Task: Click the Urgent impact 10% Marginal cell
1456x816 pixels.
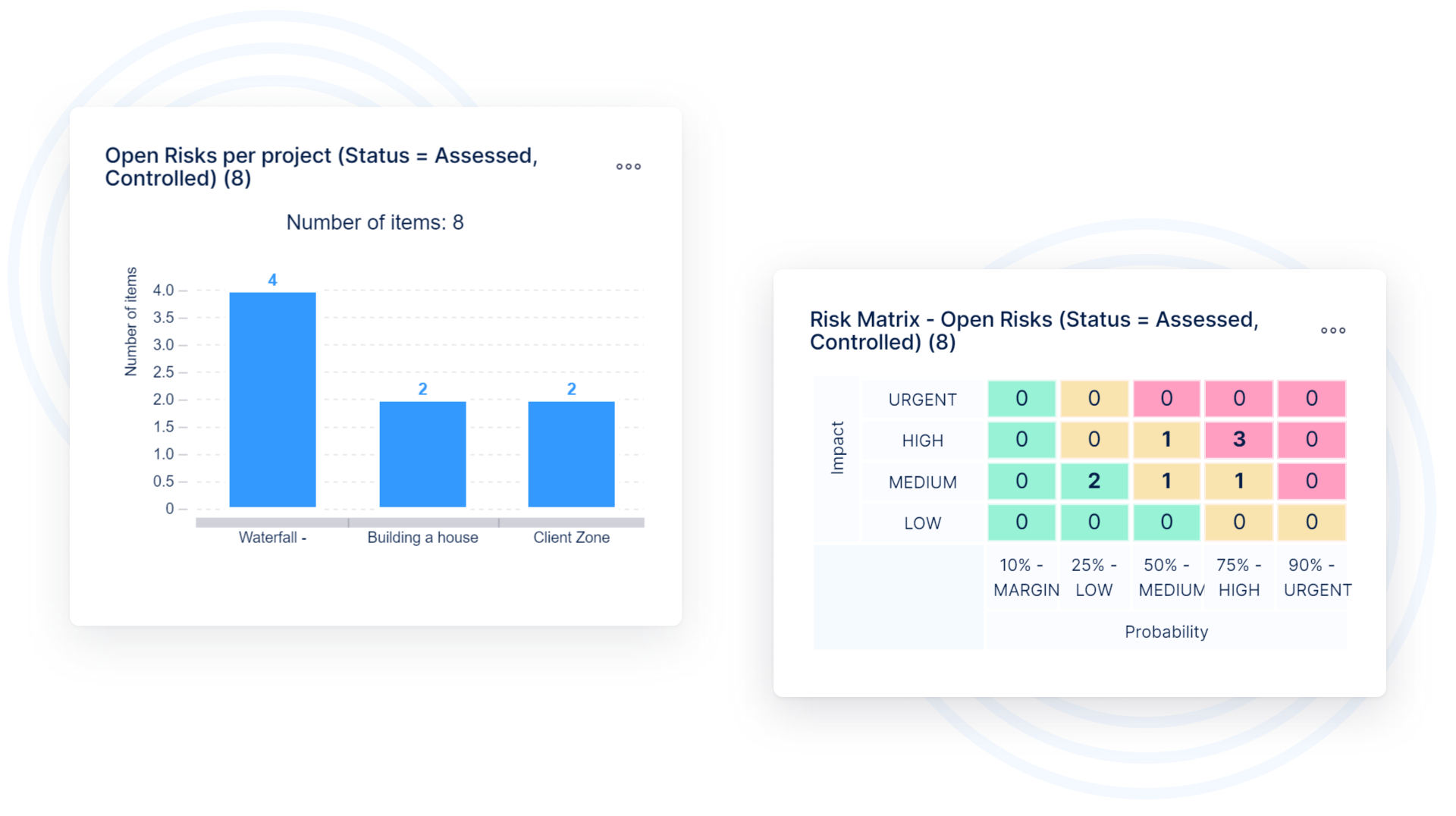Action: click(1021, 399)
